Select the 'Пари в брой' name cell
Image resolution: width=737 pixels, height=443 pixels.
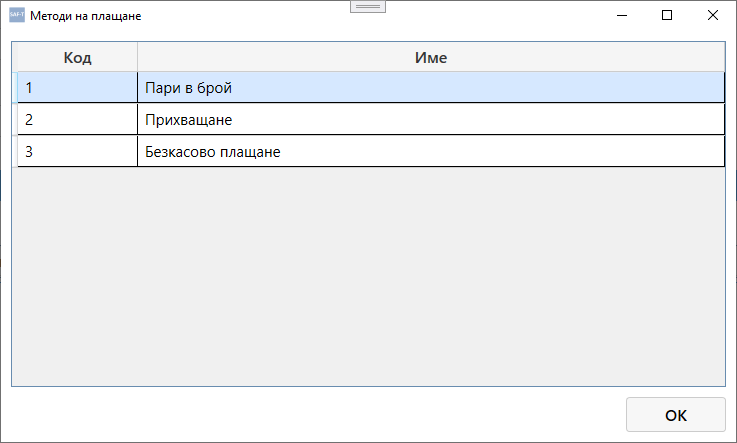(x=431, y=87)
